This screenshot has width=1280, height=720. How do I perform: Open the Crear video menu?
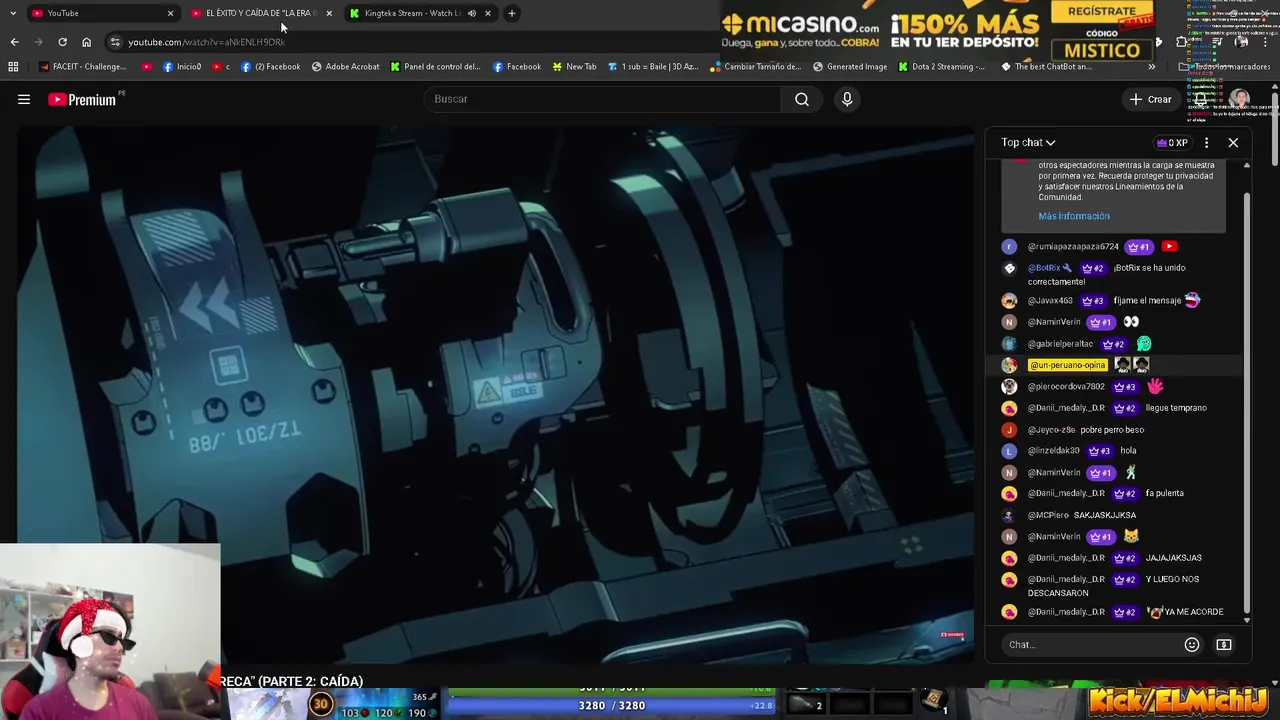tap(1150, 99)
